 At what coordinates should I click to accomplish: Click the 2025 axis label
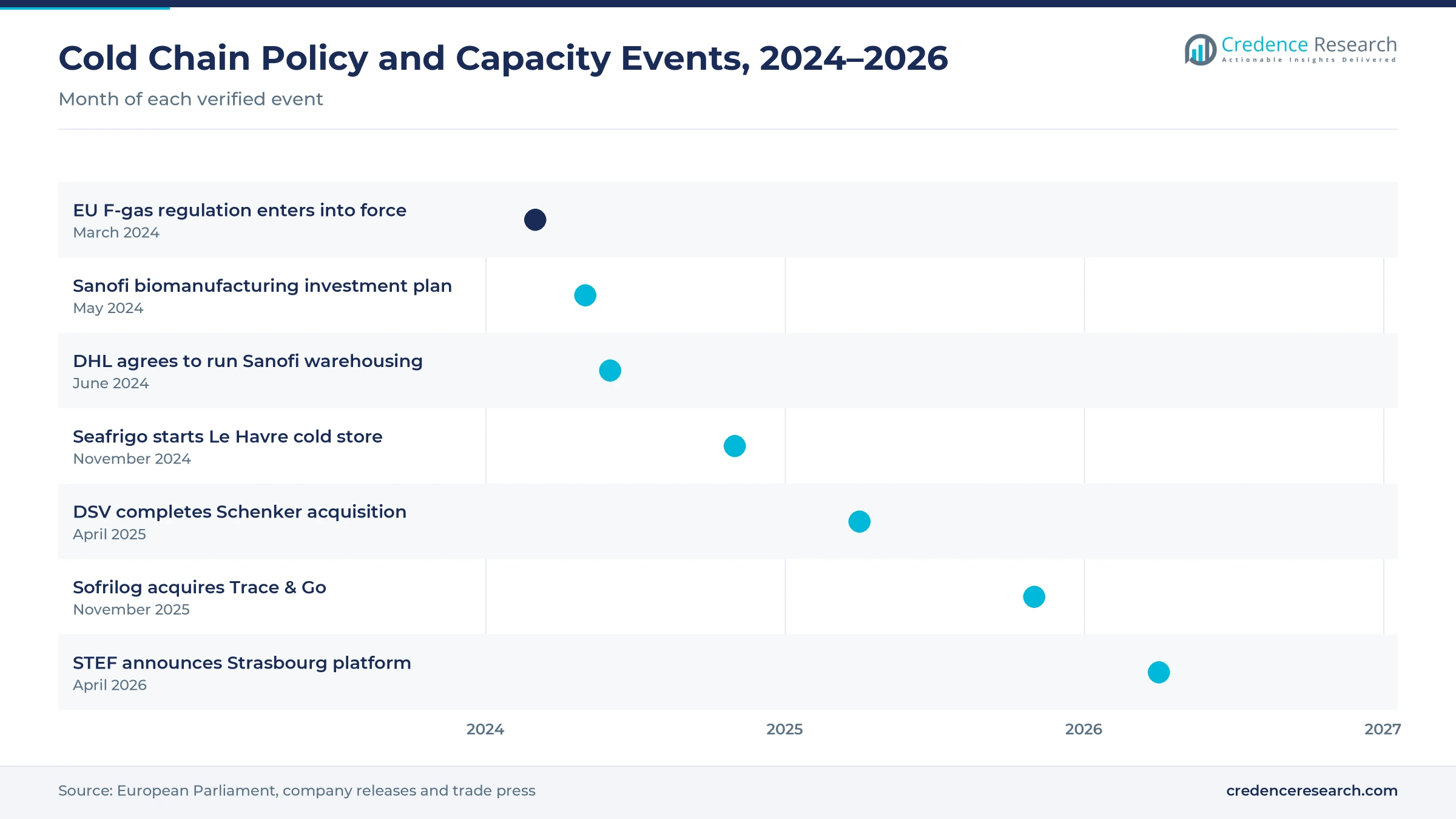784,729
